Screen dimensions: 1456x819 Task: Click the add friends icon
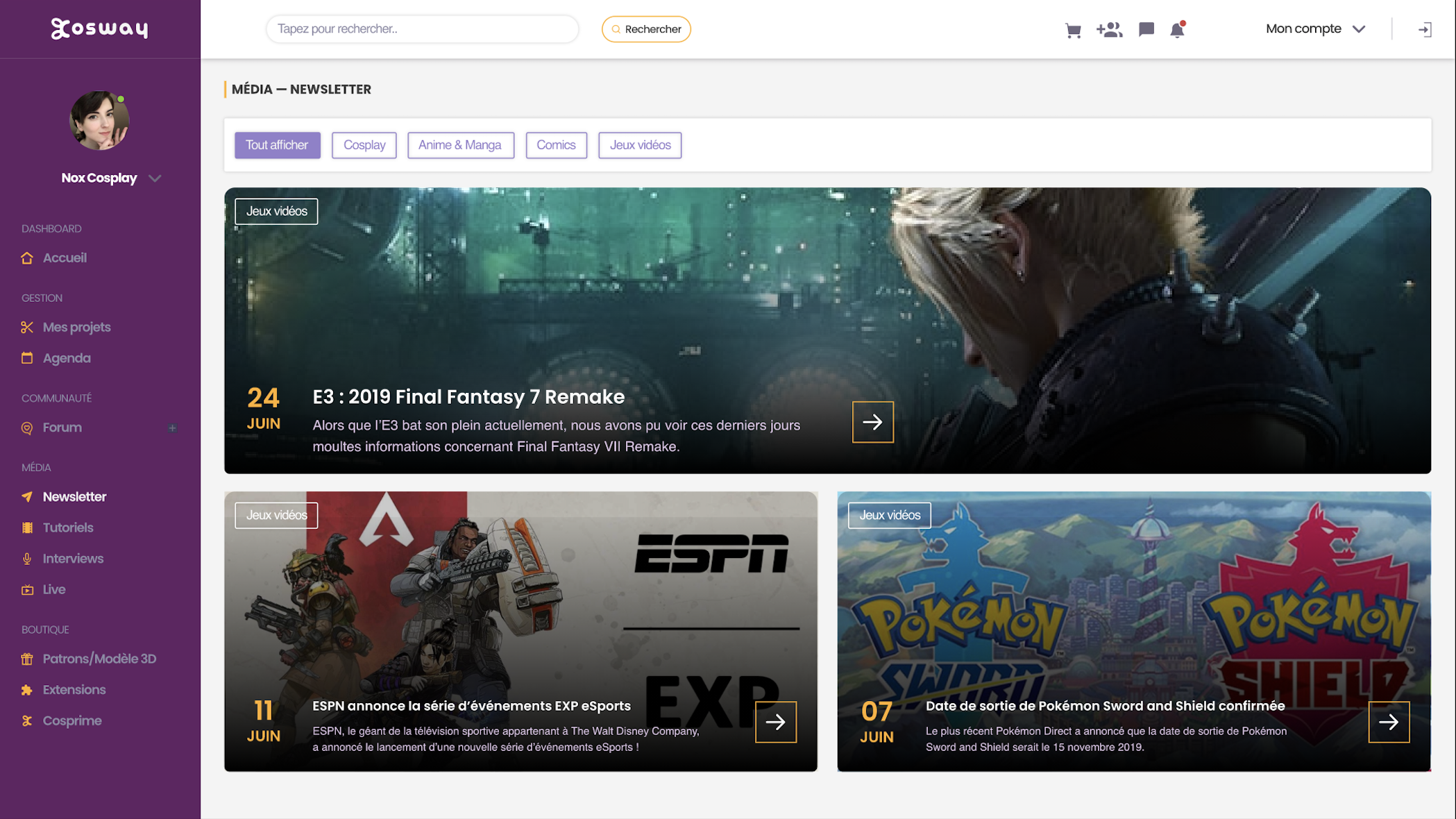pos(1109,29)
